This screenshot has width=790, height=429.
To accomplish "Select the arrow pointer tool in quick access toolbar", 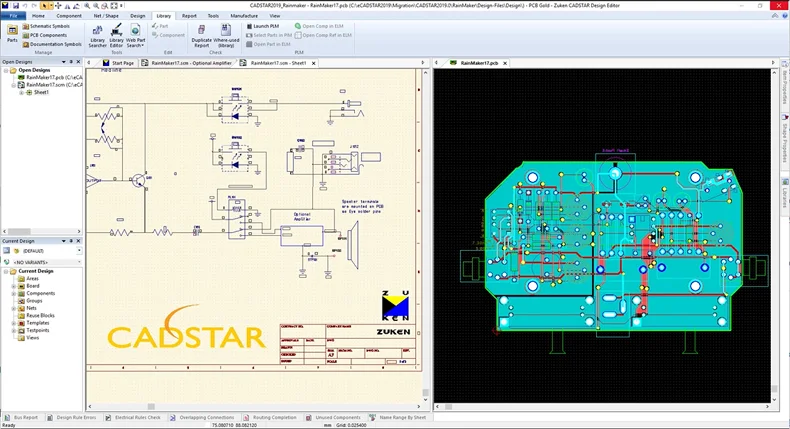I will click(44, 6).
